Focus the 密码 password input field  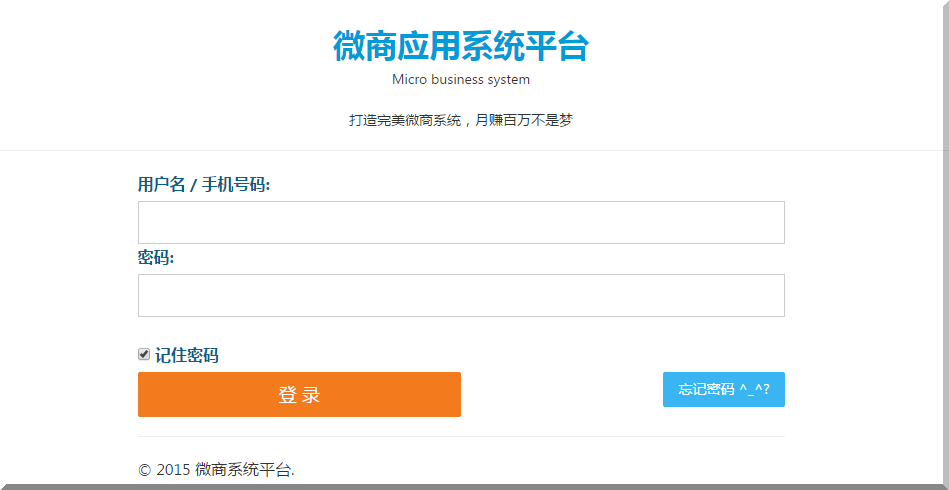(x=460, y=295)
